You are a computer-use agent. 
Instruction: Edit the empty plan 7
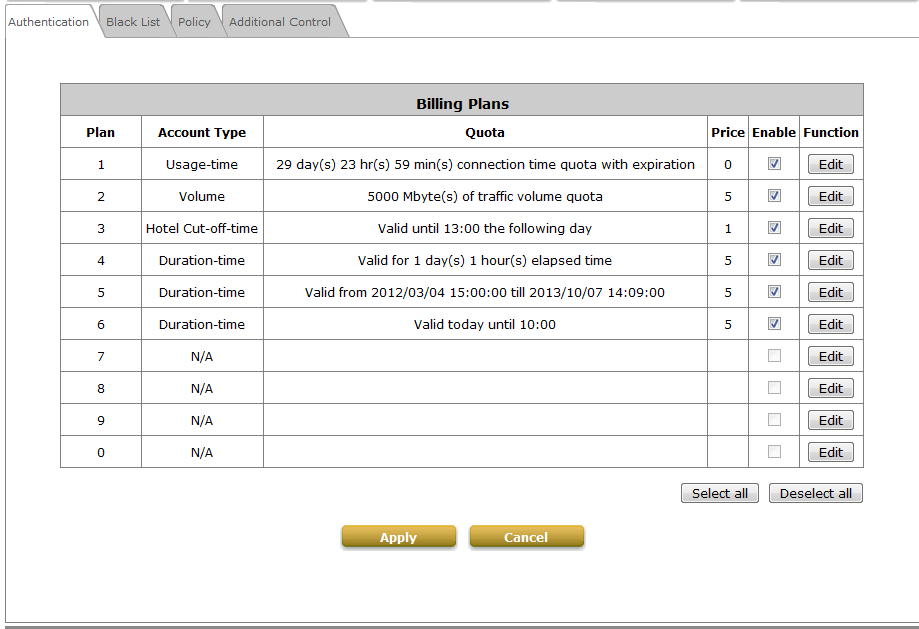pyautogui.click(x=830, y=357)
